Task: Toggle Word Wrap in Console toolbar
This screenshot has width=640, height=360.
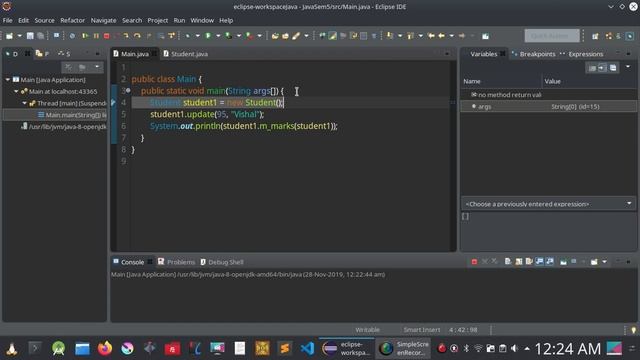Action: (x=529, y=262)
